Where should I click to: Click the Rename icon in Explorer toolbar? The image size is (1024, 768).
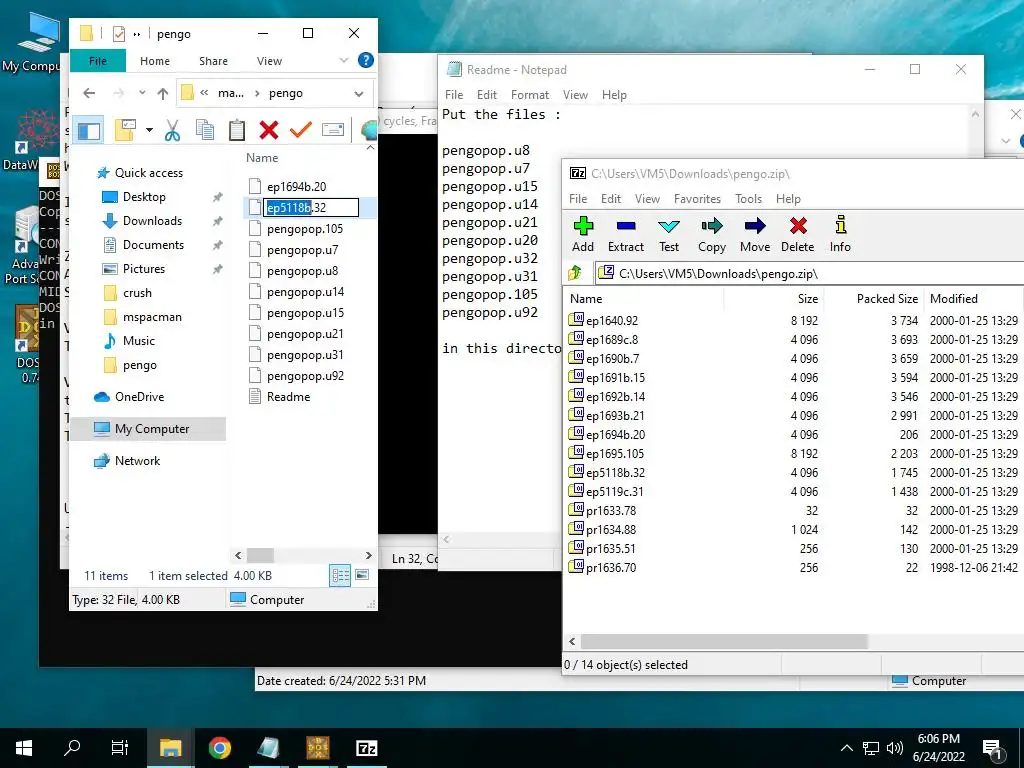coord(333,130)
